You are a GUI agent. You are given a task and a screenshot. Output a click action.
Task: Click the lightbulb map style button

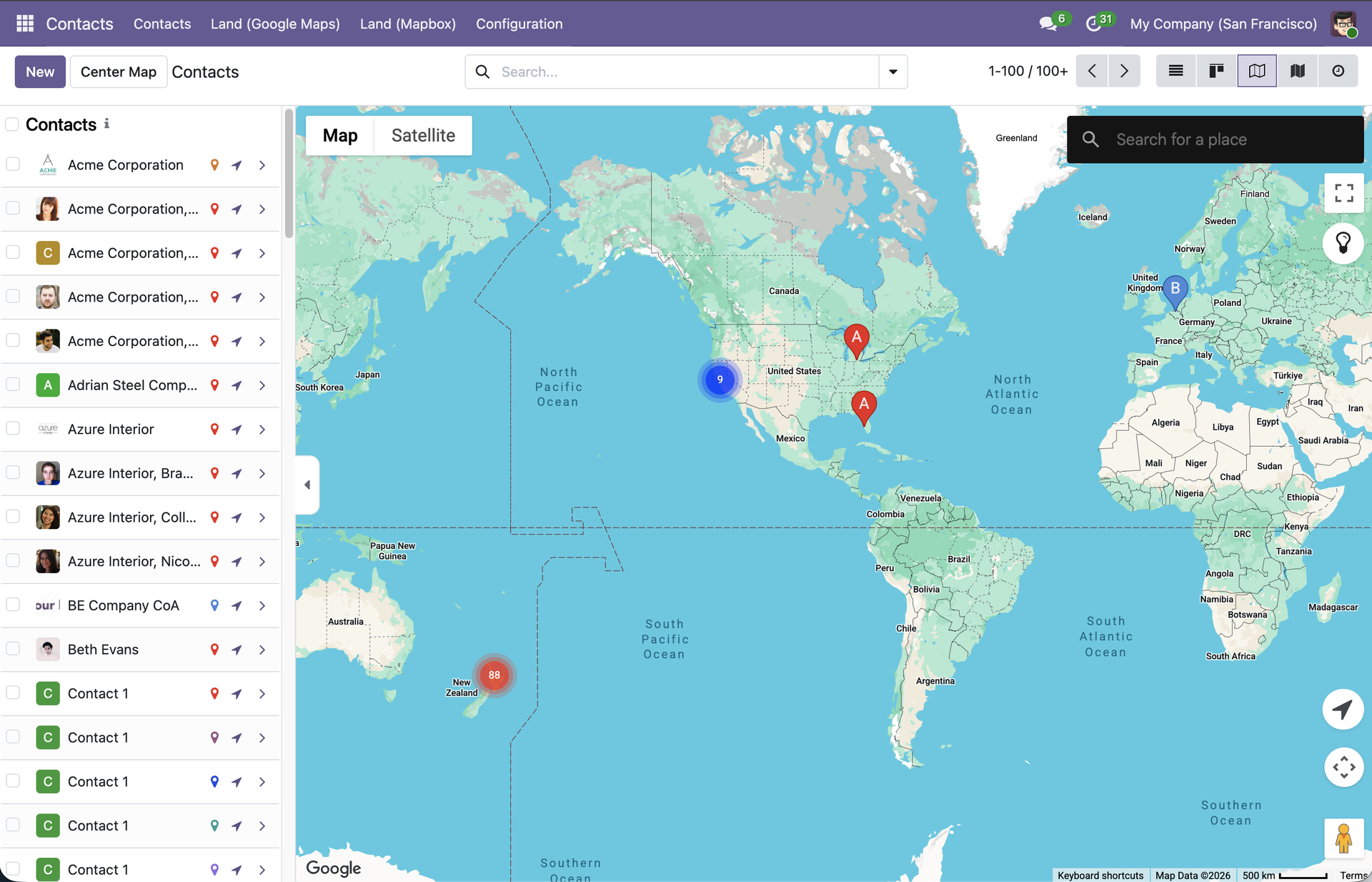coord(1343,244)
